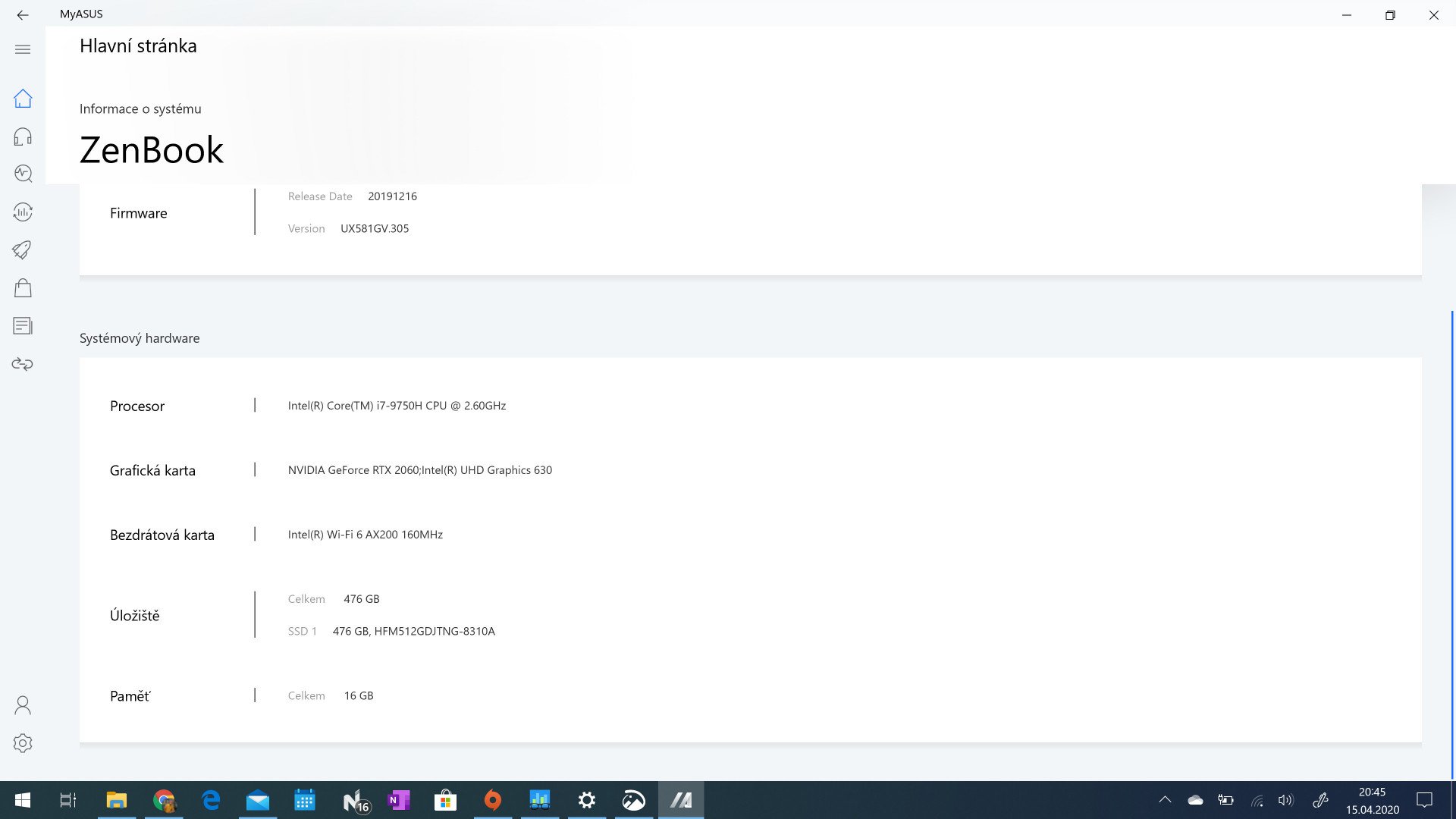Open OneNote from the taskbar
The height and width of the screenshot is (819, 1456).
pyautogui.click(x=399, y=800)
